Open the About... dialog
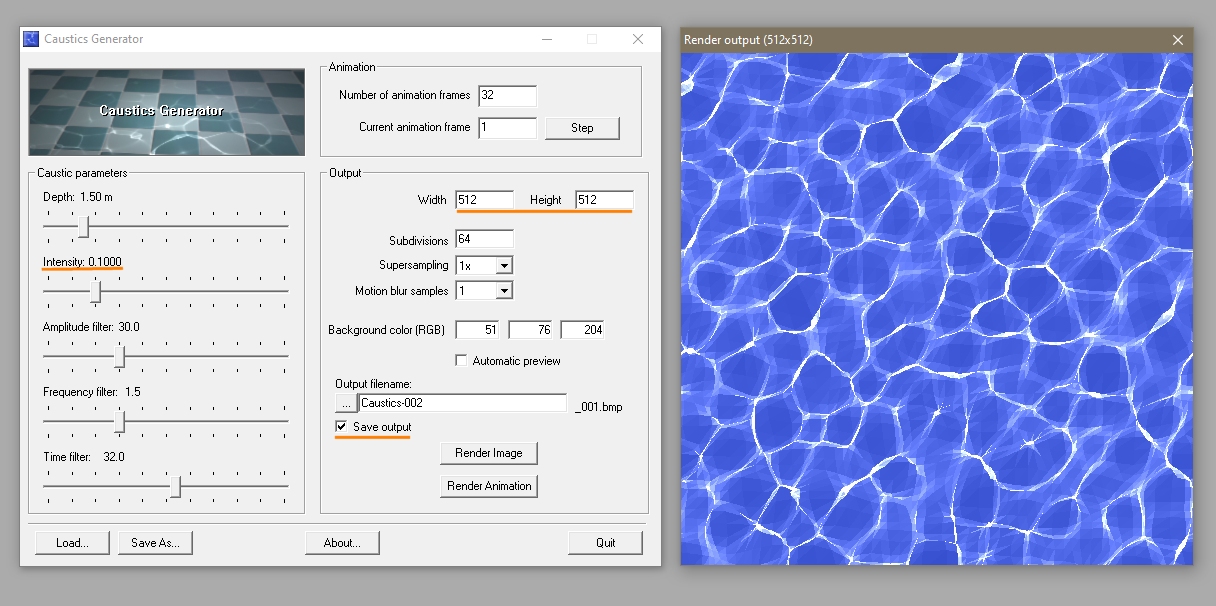 [x=342, y=543]
